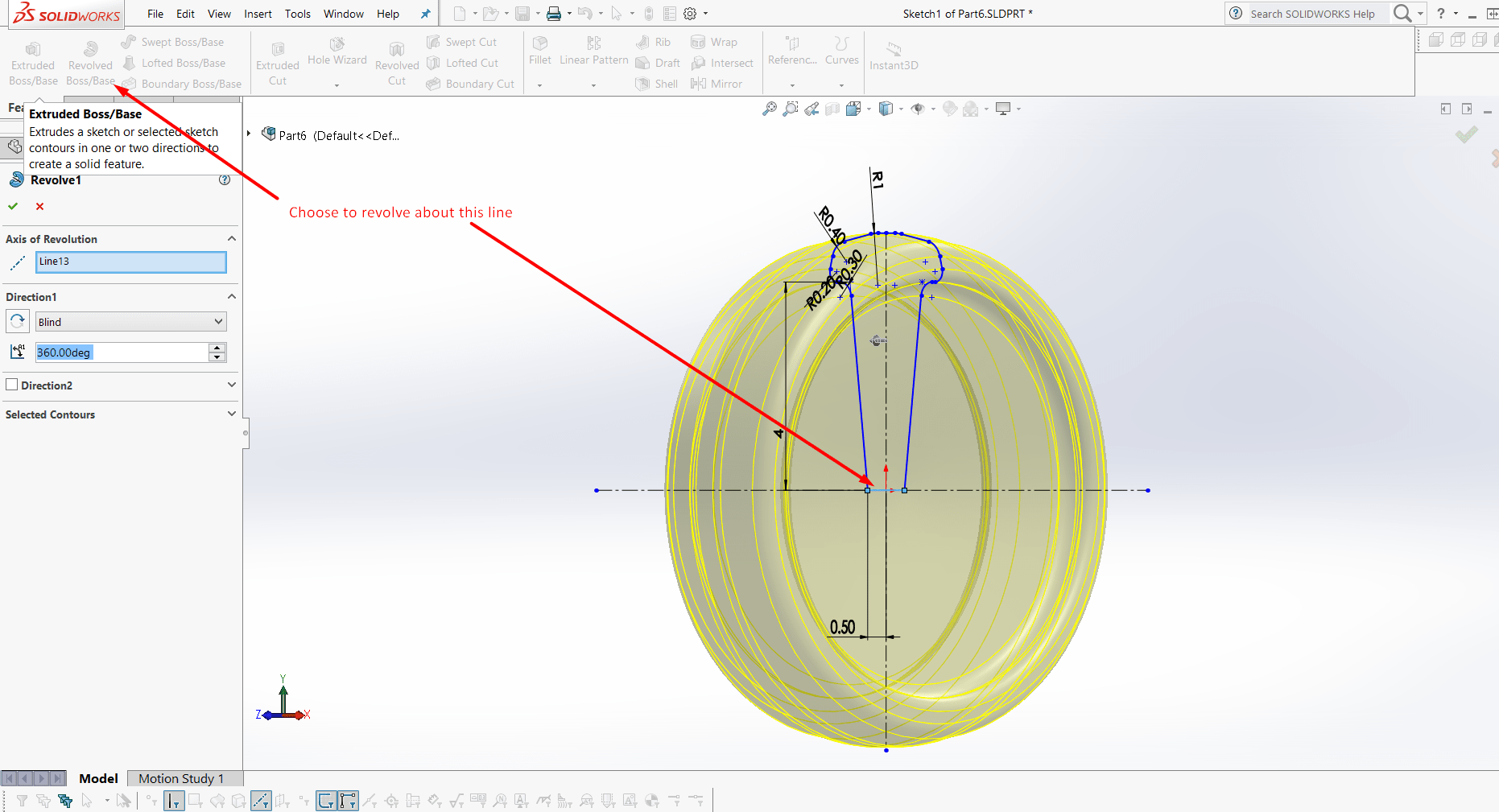Click the Boundary Cut tool
Viewport: 1499px width, 812px height.
pyautogui.click(x=470, y=84)
